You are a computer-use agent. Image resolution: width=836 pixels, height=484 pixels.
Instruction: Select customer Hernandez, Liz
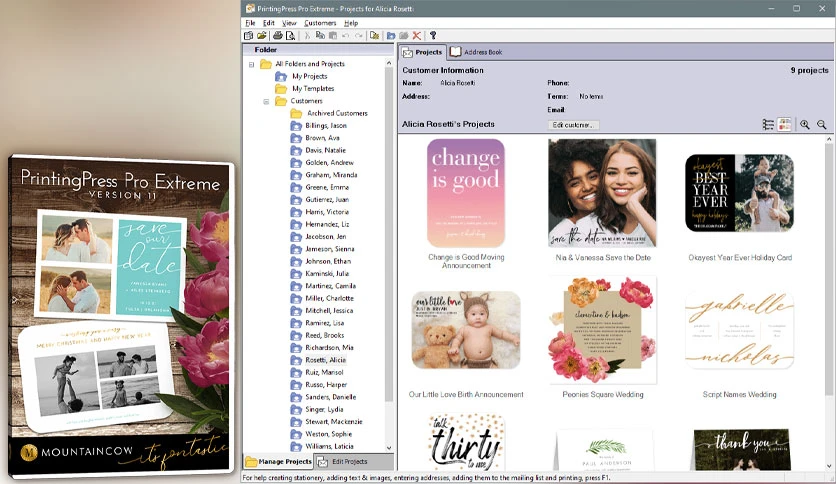tap(327, 224)
